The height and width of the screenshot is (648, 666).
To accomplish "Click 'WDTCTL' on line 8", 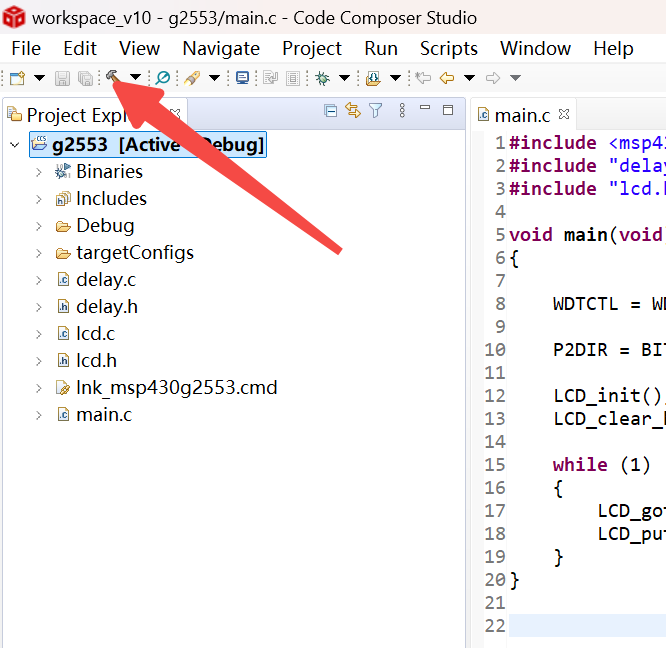I will (585, 304).
